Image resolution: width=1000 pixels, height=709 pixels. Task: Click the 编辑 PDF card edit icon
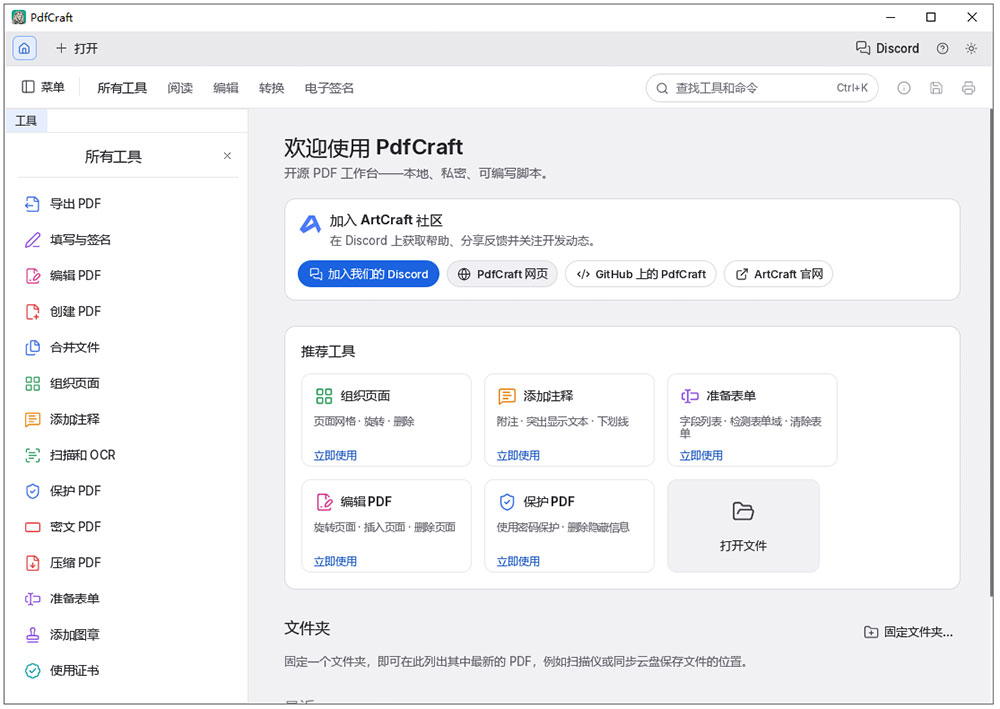[324, 502]
